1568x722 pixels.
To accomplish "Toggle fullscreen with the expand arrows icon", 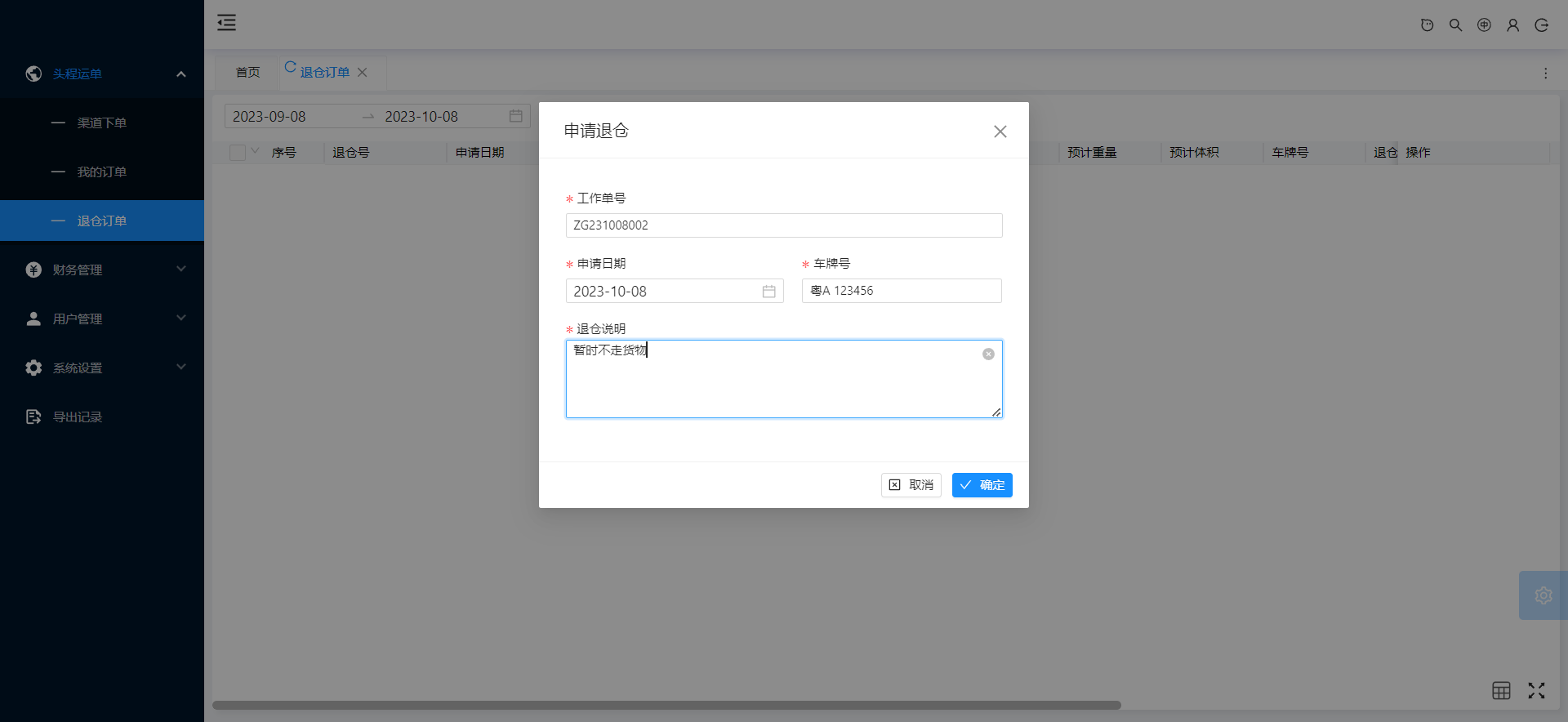I will (x=1536, y=690).
